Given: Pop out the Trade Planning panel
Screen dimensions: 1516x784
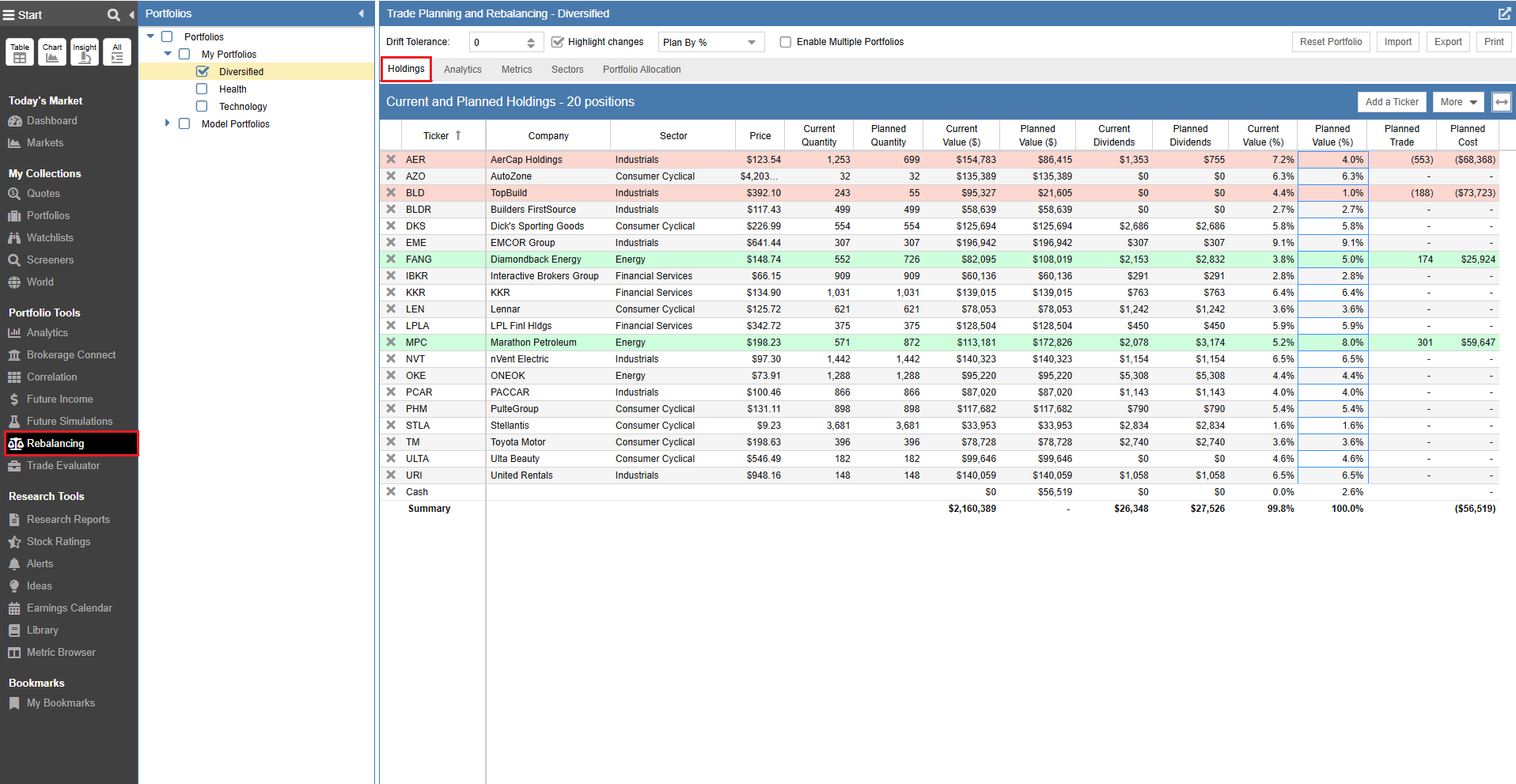Looking at the screenshot, I should coord(1503,13).
